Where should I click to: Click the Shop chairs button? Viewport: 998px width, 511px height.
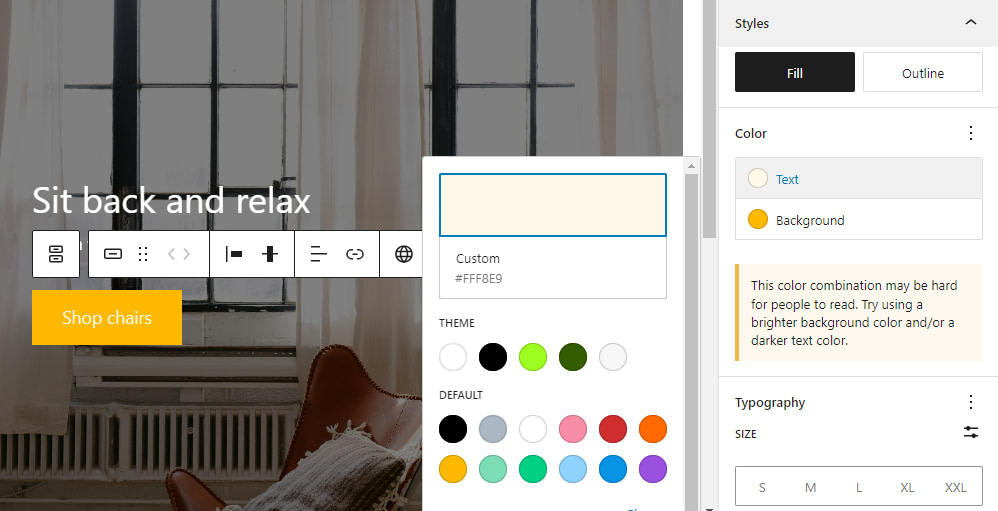point(107,318)
